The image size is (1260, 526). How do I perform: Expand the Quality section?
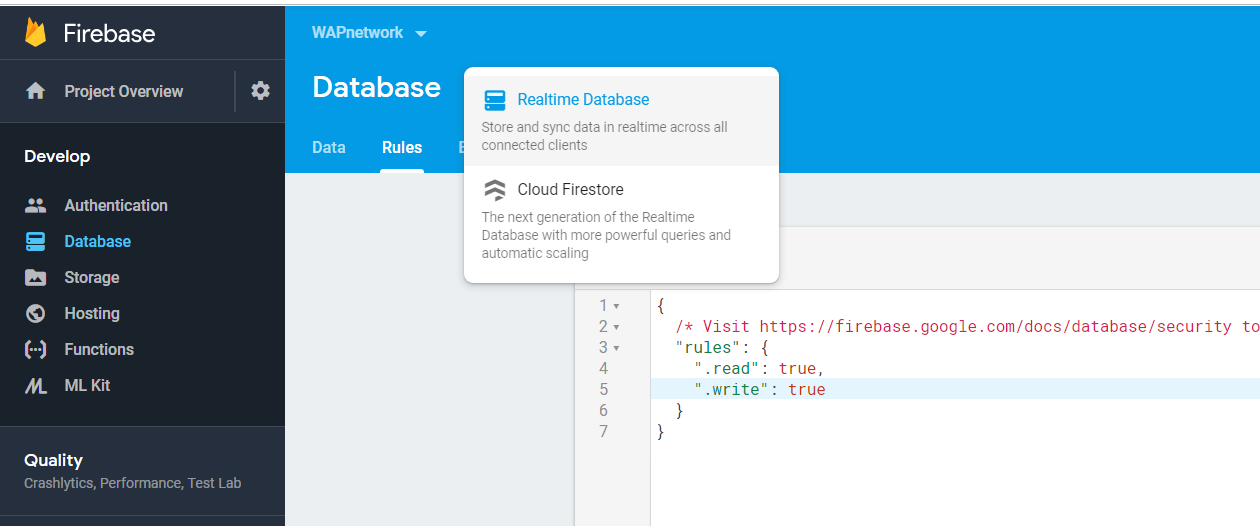(x=142, y=470)
